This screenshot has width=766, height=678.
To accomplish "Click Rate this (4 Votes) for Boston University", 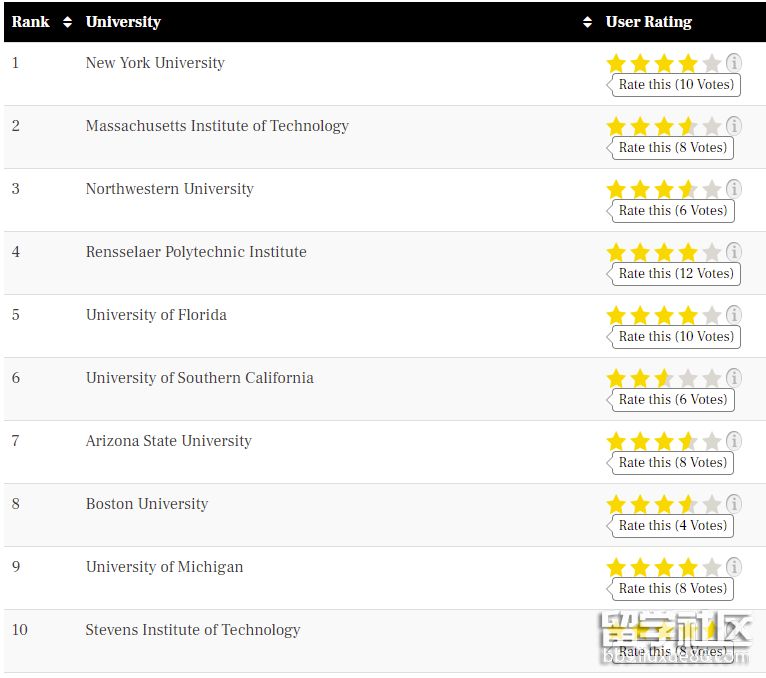I will [672, 526].
